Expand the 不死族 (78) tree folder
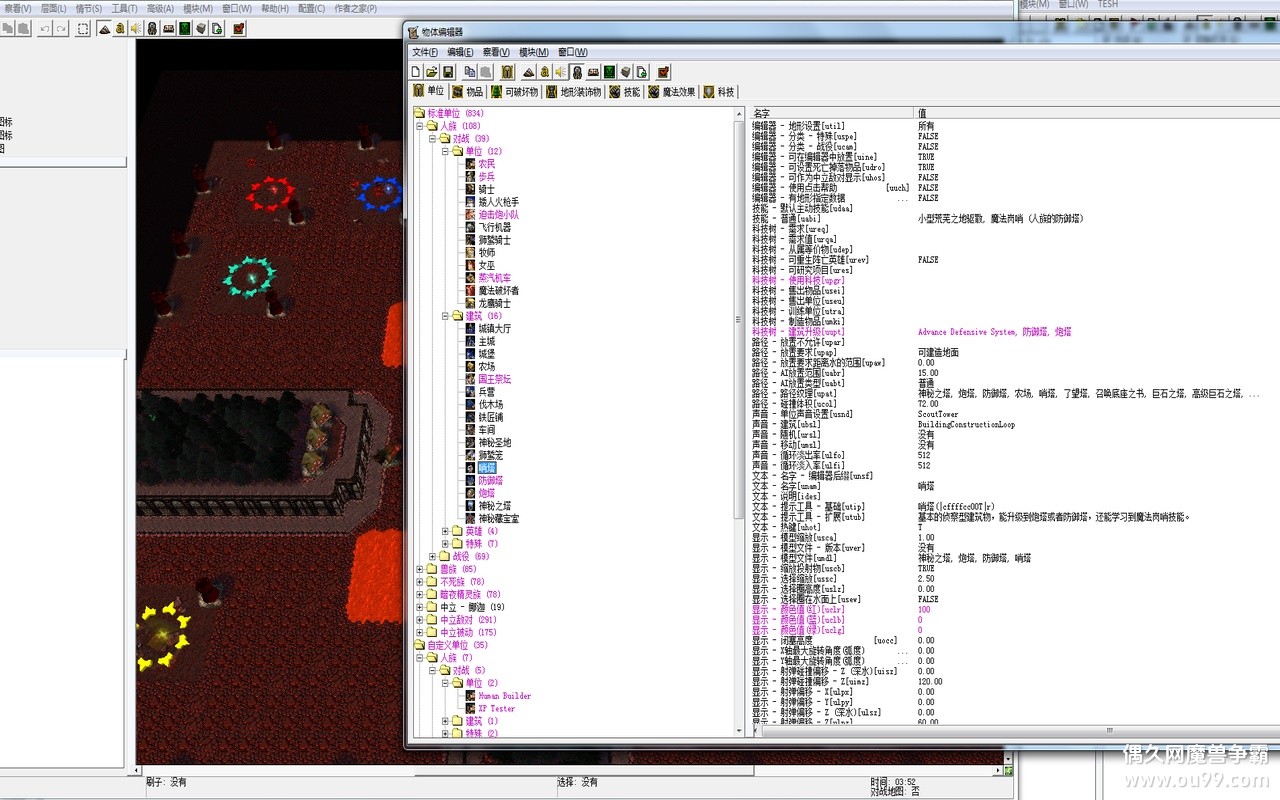The image size is (1280, 800). click(420, 582)
